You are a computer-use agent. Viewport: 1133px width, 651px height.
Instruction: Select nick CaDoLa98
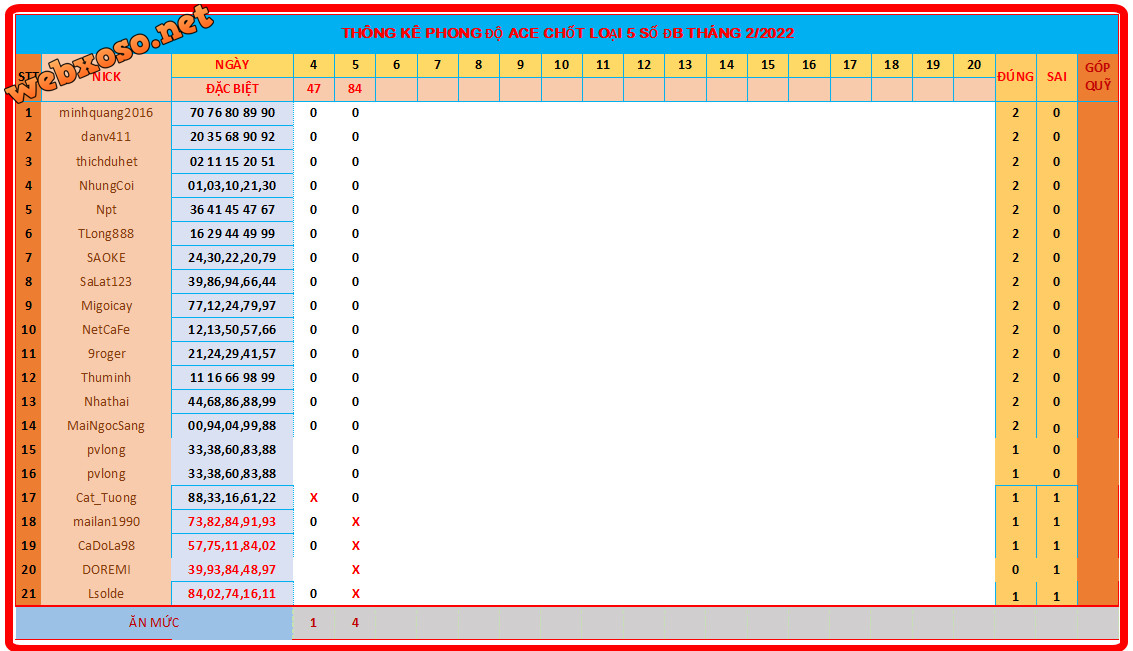tap(106, 546)
